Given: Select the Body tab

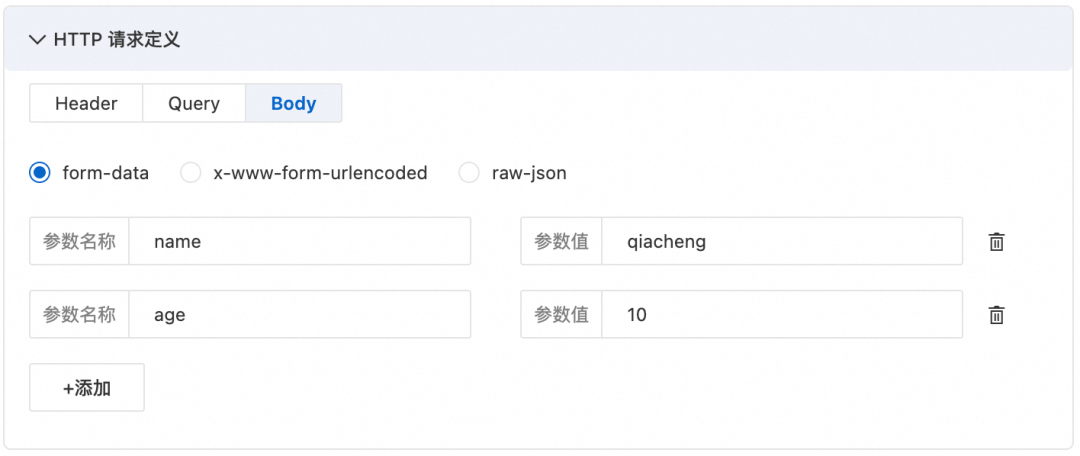Looking at the screenshot, I should click(x=293, y=103).
